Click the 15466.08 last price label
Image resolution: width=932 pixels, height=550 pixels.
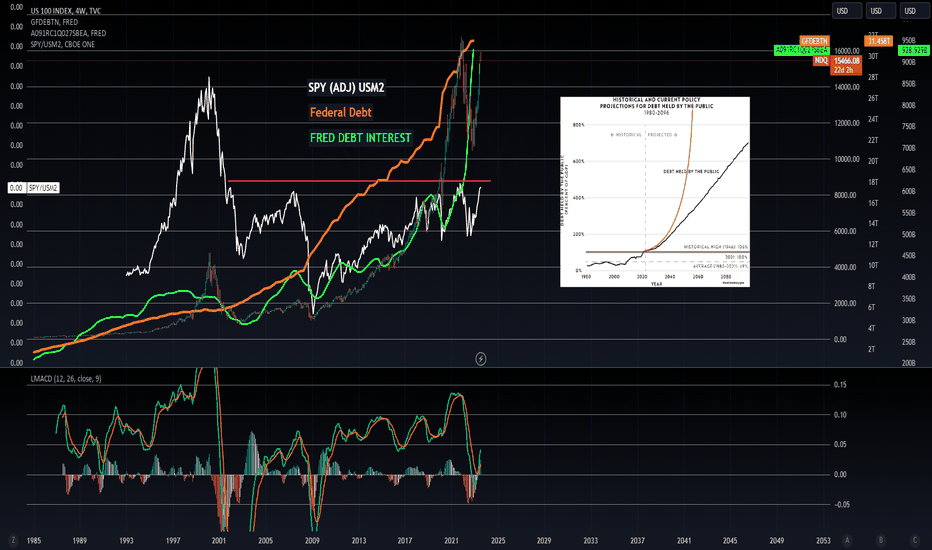846,61
